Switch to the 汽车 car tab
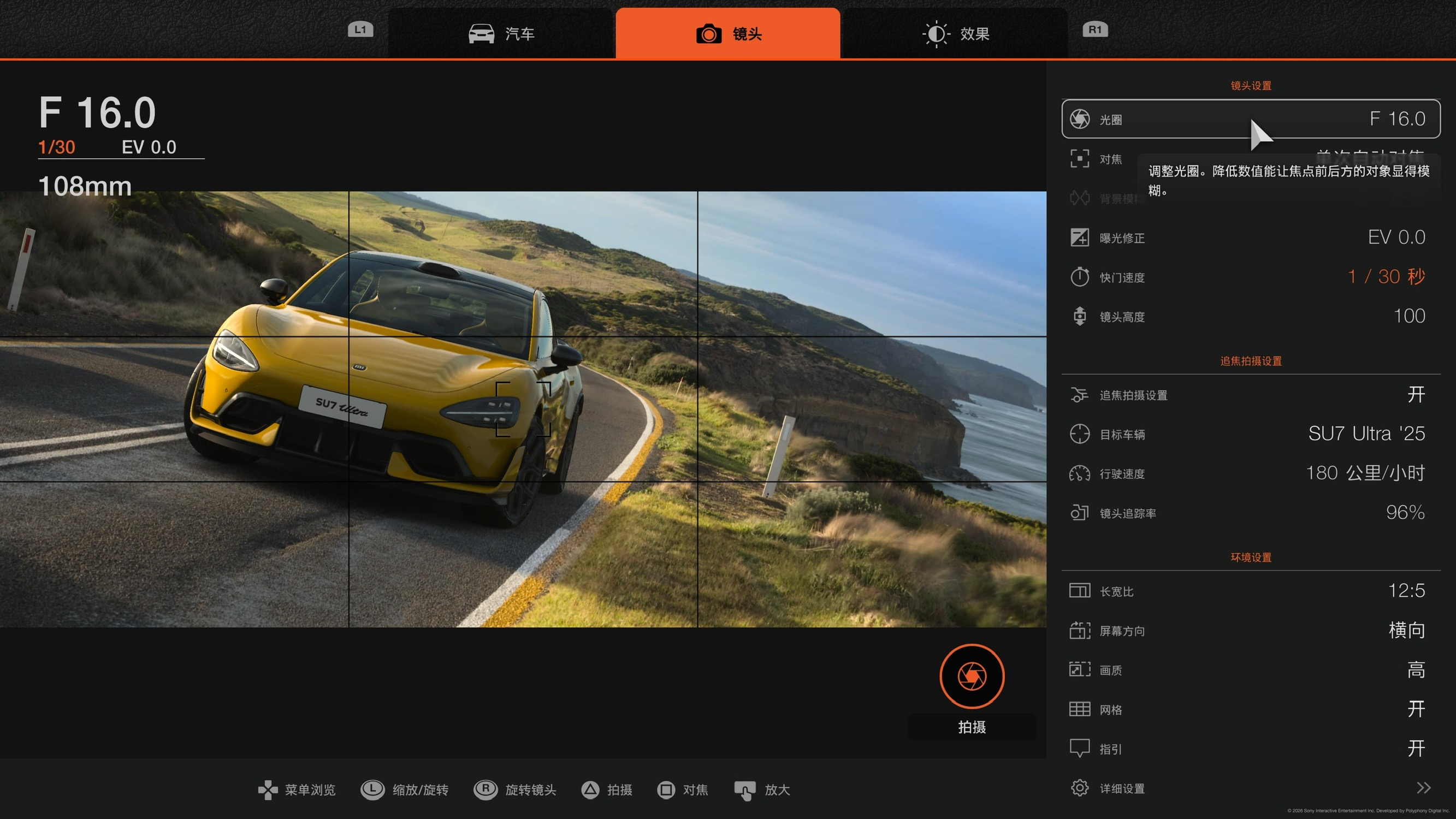 tap(501, 34)
